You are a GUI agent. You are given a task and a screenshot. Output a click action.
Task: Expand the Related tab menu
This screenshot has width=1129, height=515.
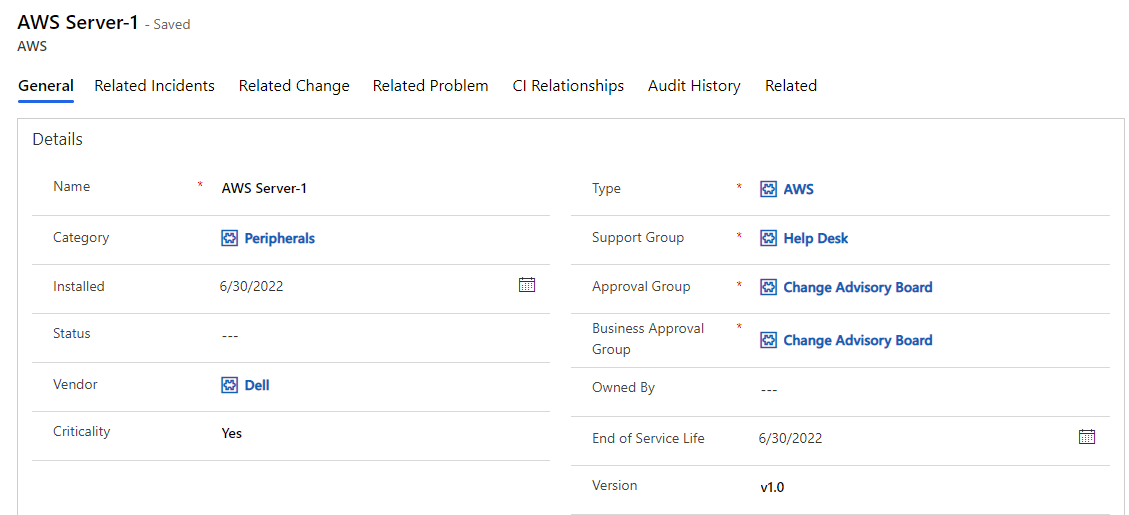point(791,86)
